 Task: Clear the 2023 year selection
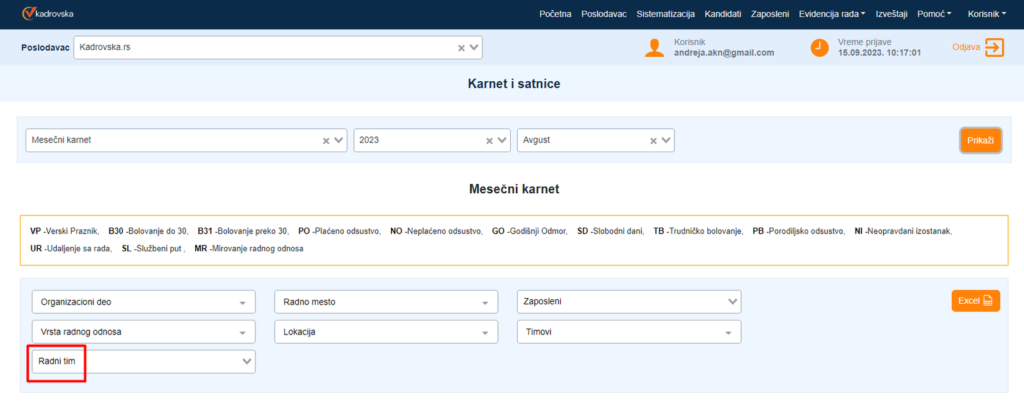pos(490,141)
